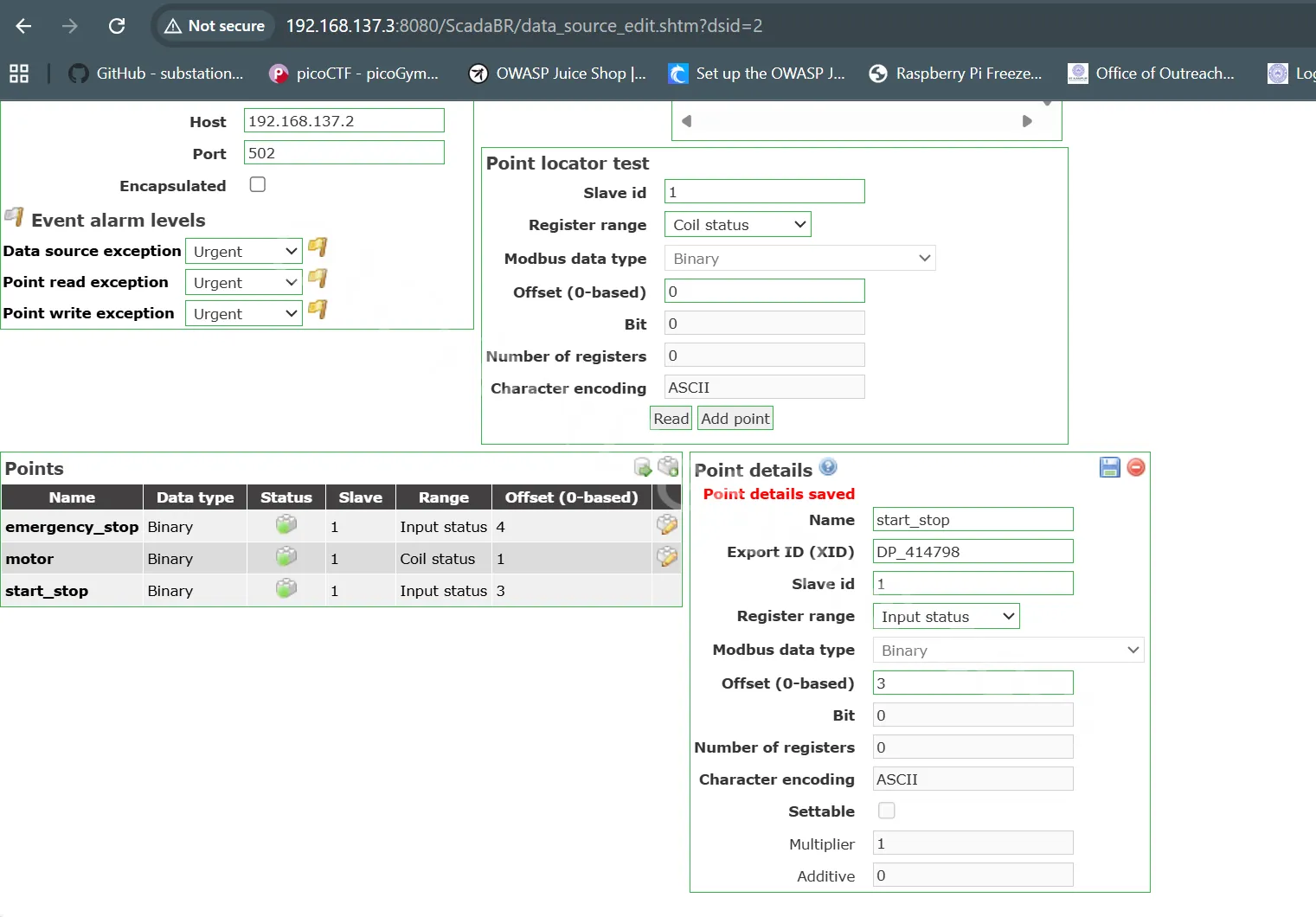Open the GitHub substation bookmark
Viewport: 1316px width, 917px height.
pyautogui.click(x=157, y=74)
